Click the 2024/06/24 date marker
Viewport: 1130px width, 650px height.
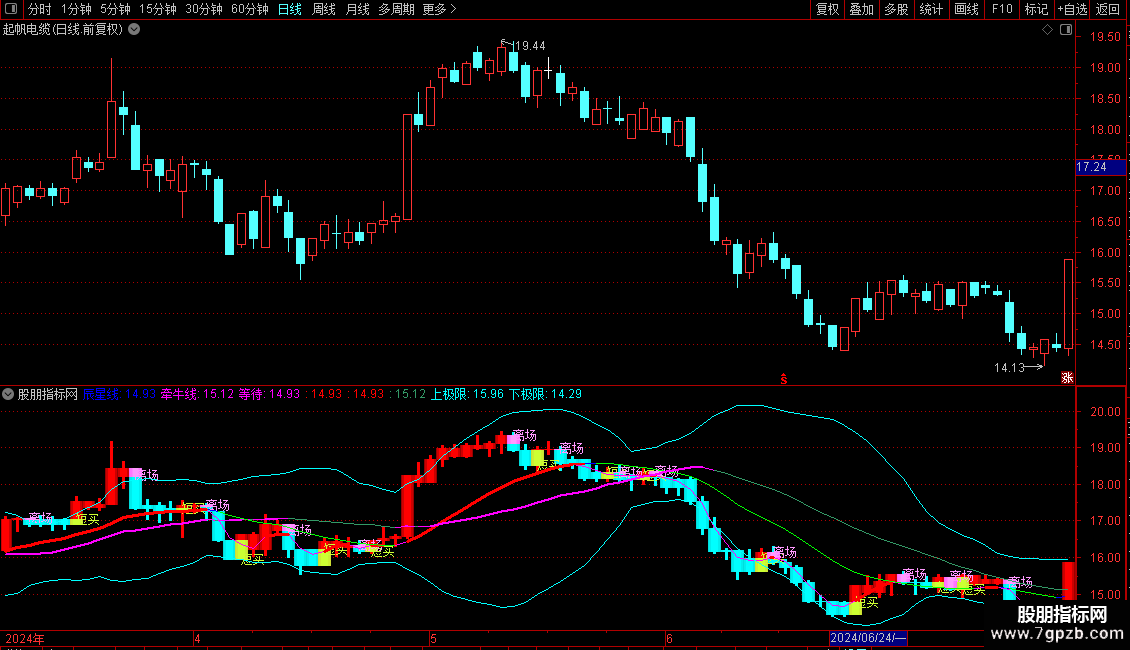pyautogui.click(x=868, y=638)
